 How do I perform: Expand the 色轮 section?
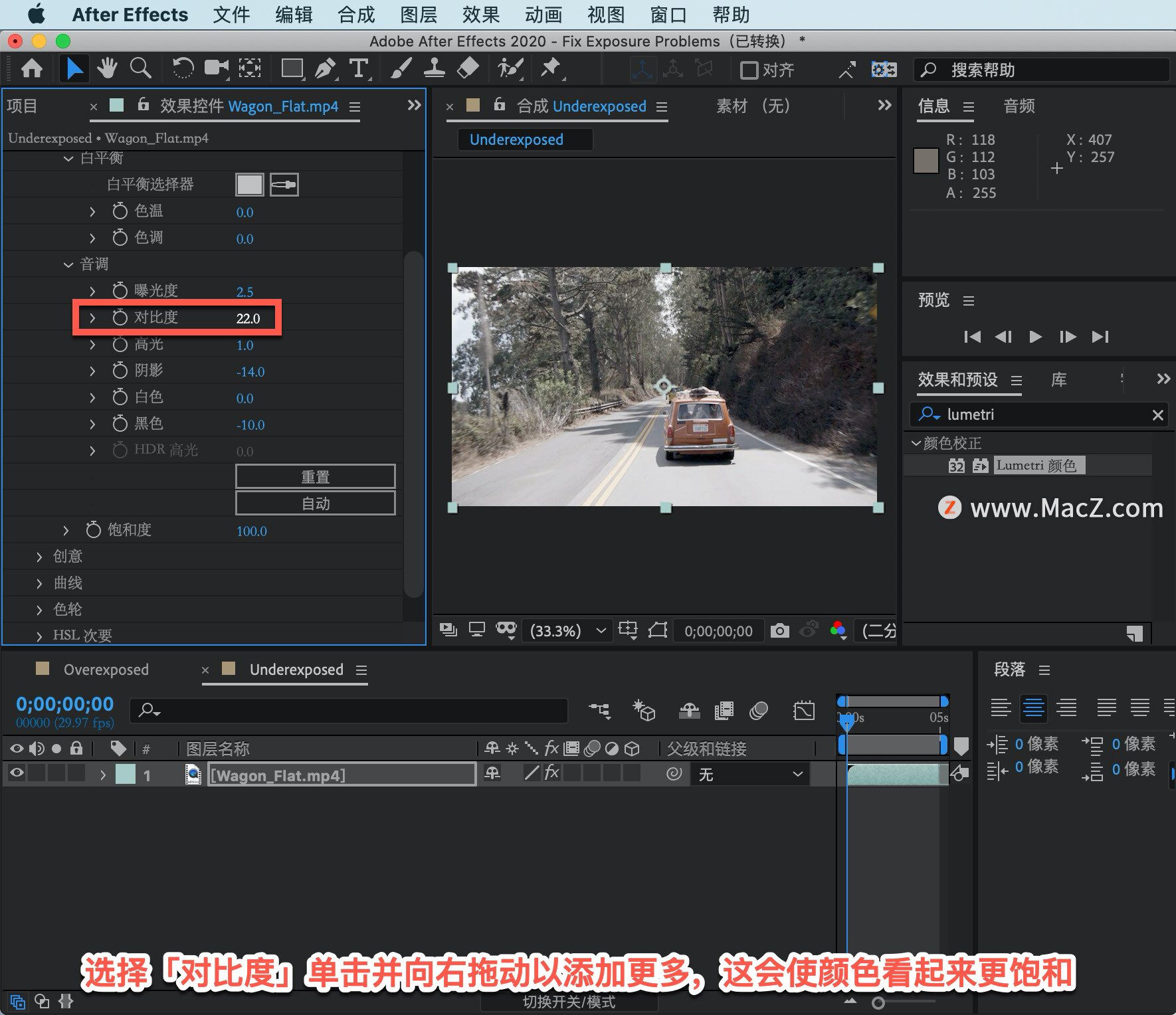tap(39, 610)
